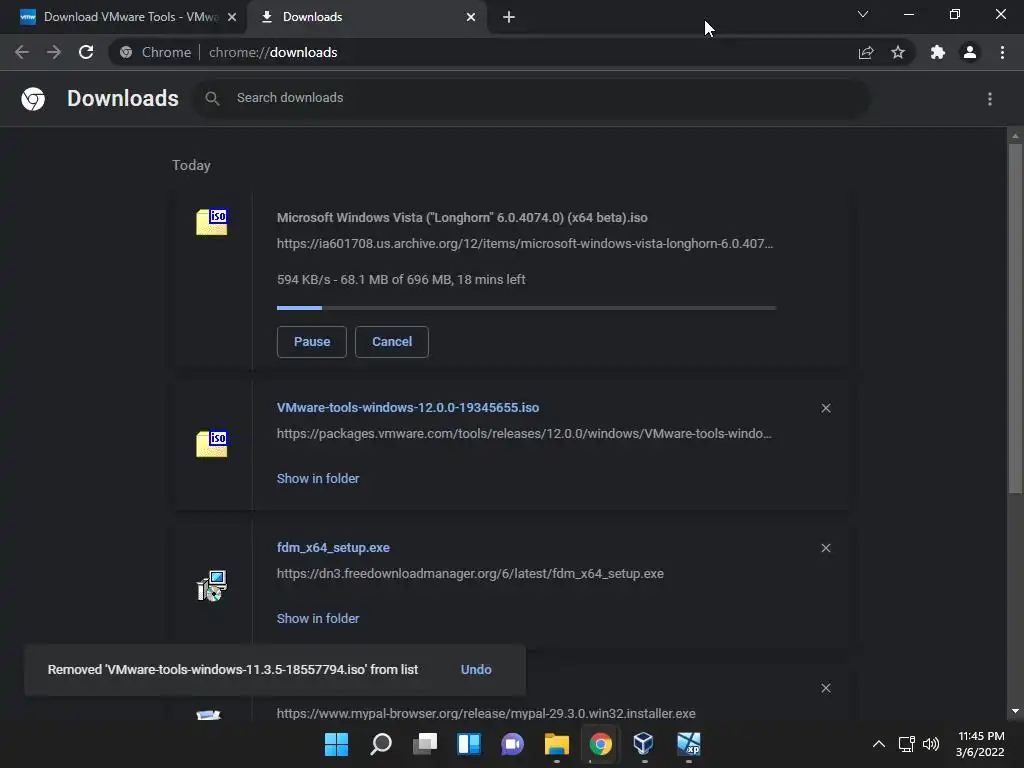This screenshot has height=768, width=1024.
Task: Click the scrollbar up arrow
Action: coord(1015,136)
